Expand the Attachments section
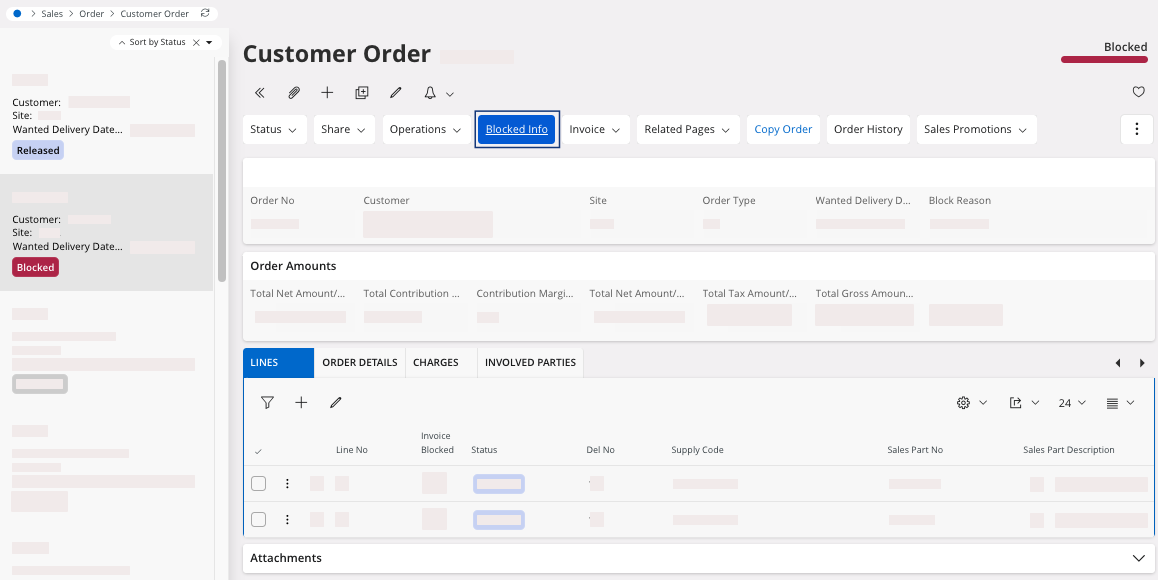The width and height of the screenshot is (1158, 580). point(1137,558)
